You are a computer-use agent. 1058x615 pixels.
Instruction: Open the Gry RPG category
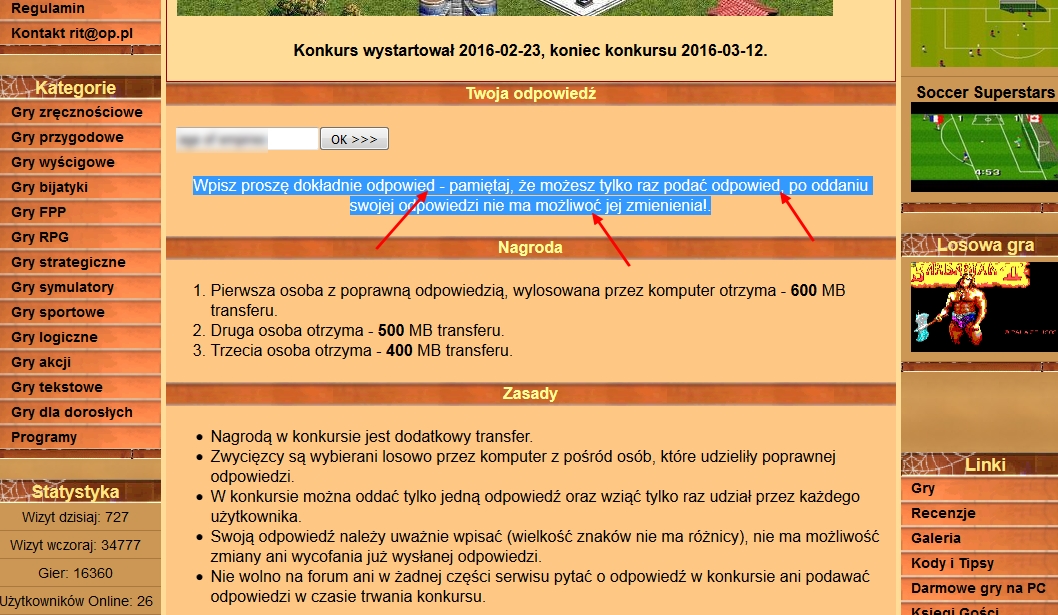(40, 237)
